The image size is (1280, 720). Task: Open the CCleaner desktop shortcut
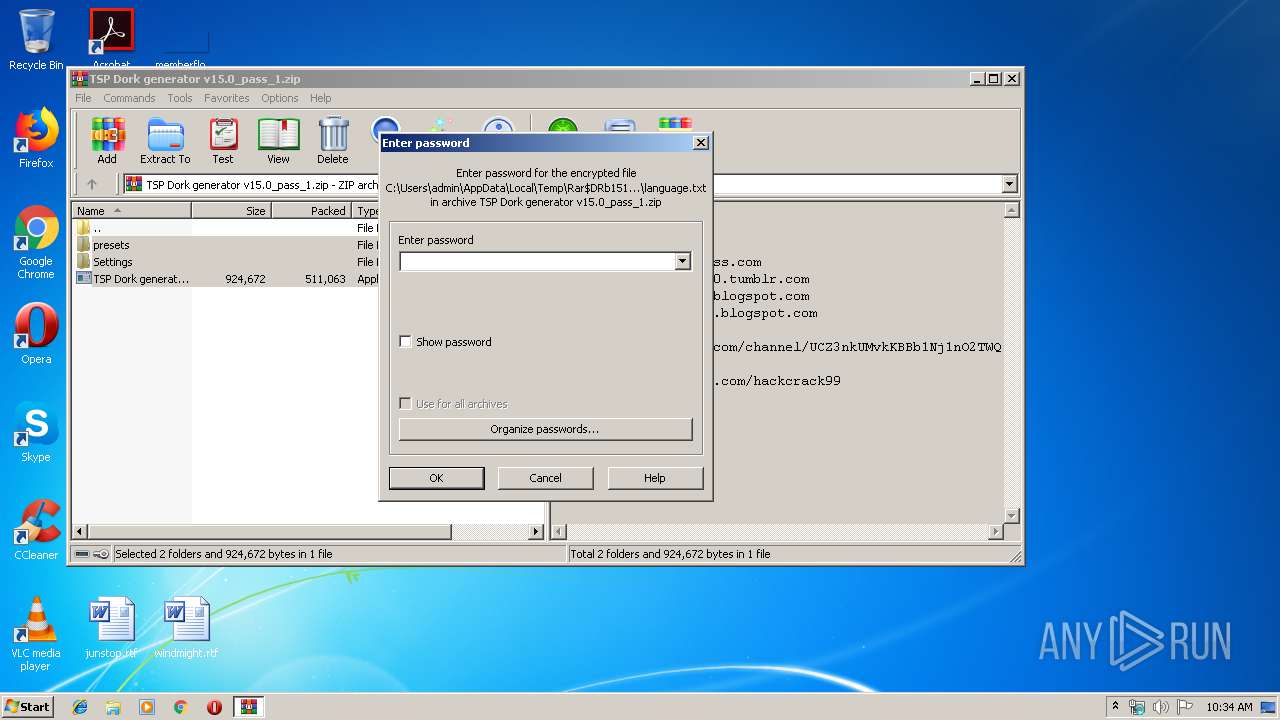tap(36, 530)
